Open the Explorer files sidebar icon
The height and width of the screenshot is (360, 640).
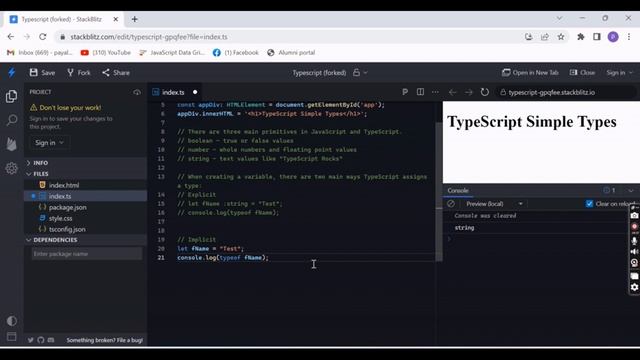click(12, 96)
